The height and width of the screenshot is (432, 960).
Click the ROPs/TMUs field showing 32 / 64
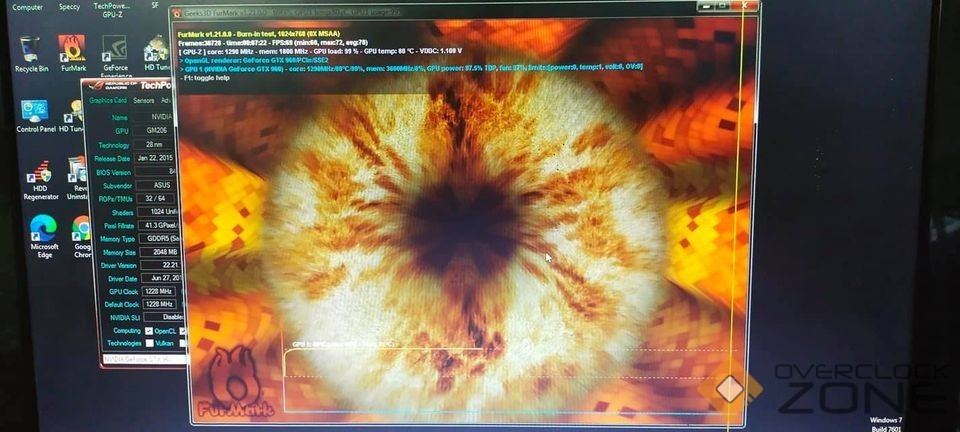click(x=156, y=198)
